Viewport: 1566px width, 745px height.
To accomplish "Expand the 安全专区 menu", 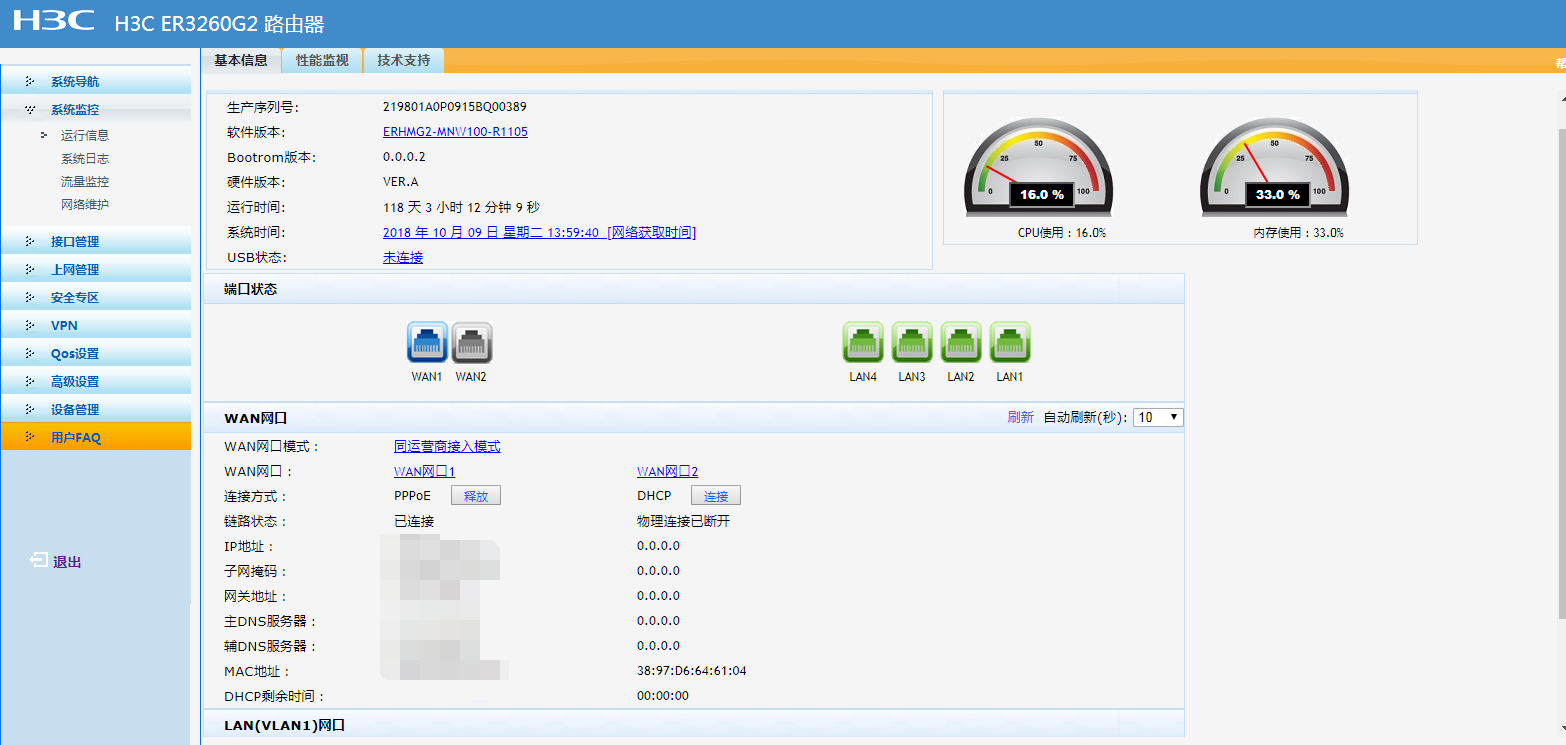I will tap(96, 298).
